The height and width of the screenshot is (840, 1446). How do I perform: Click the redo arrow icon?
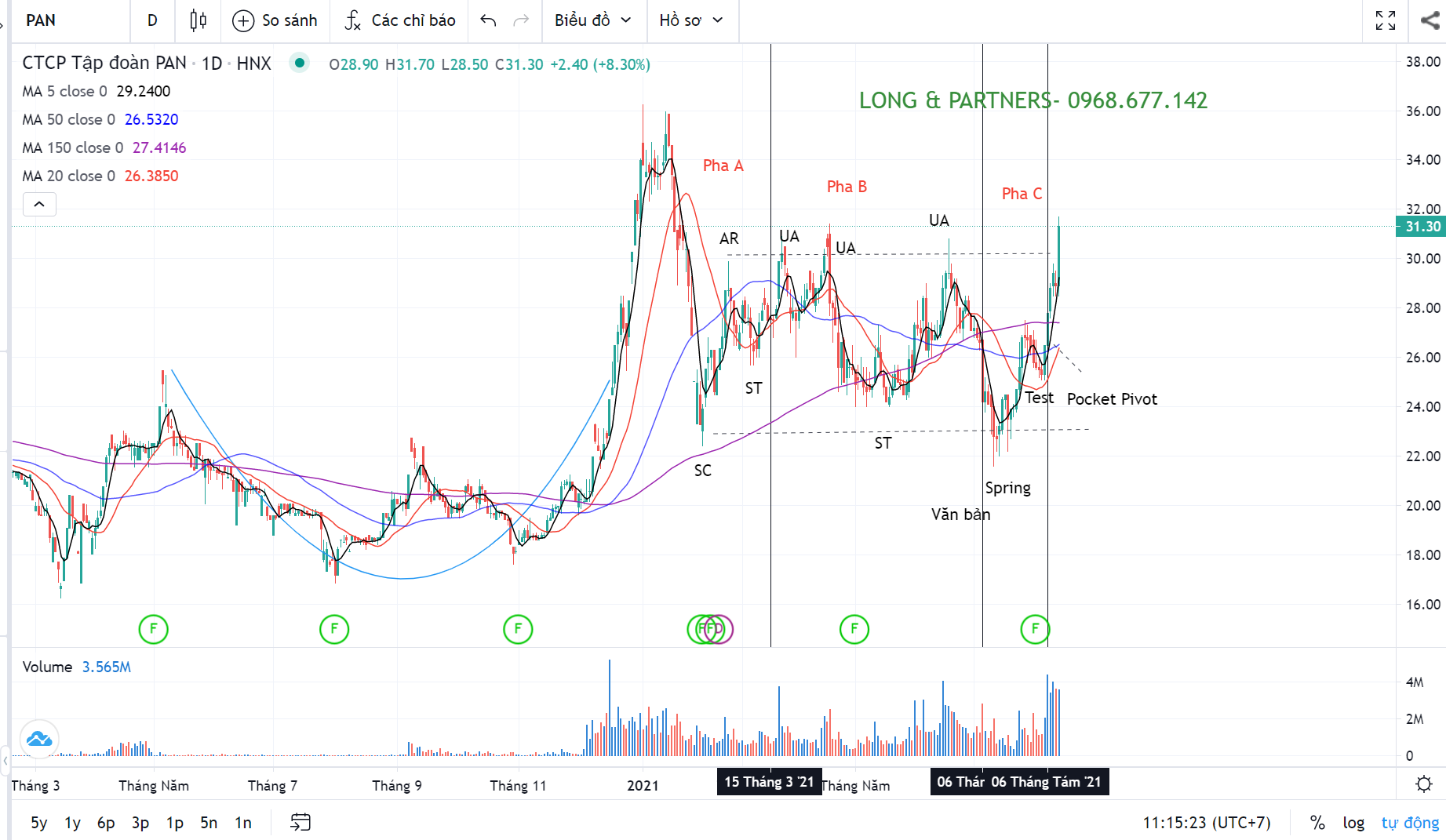click(x=521, y=20)
